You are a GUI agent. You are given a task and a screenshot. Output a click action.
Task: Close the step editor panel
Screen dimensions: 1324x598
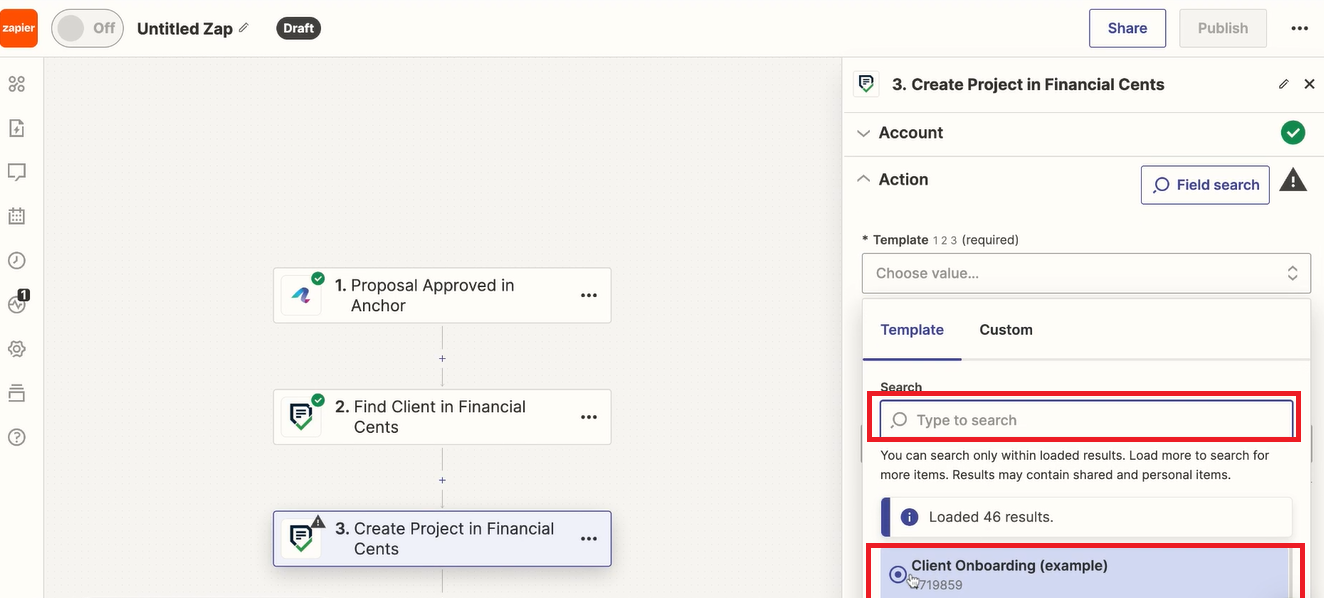(x=1309, y=85)
